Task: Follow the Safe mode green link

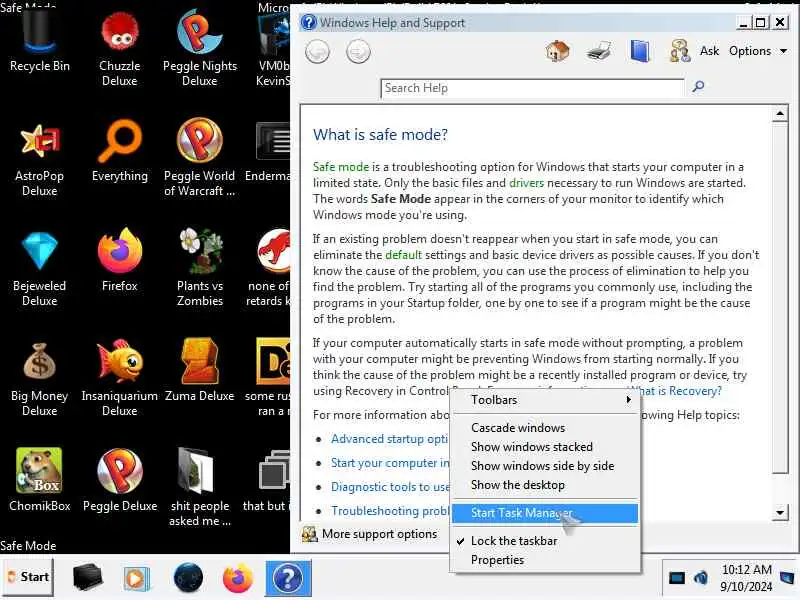Action: [340, 167]
